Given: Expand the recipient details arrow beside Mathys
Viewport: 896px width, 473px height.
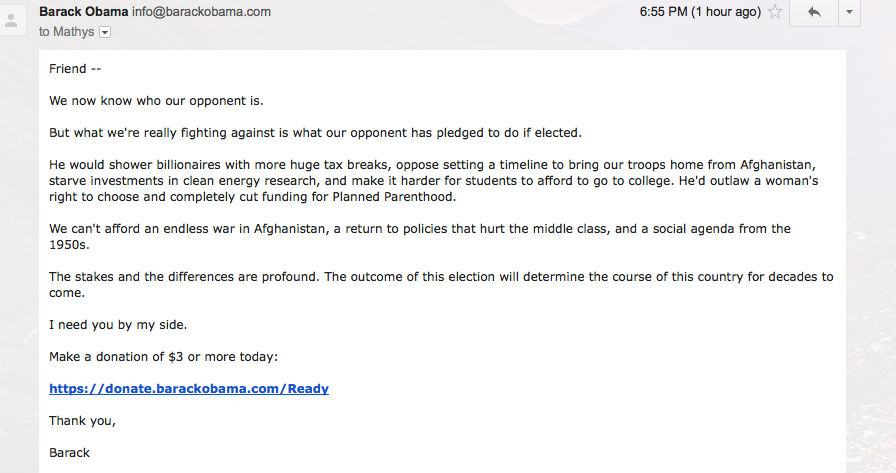Looking at the screenshot, I should click(x=105, y=32).
